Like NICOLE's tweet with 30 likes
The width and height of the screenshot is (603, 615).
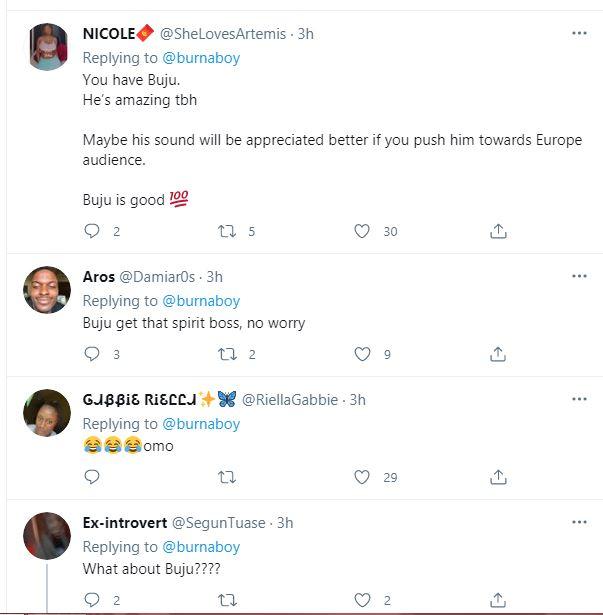[362, 231]
